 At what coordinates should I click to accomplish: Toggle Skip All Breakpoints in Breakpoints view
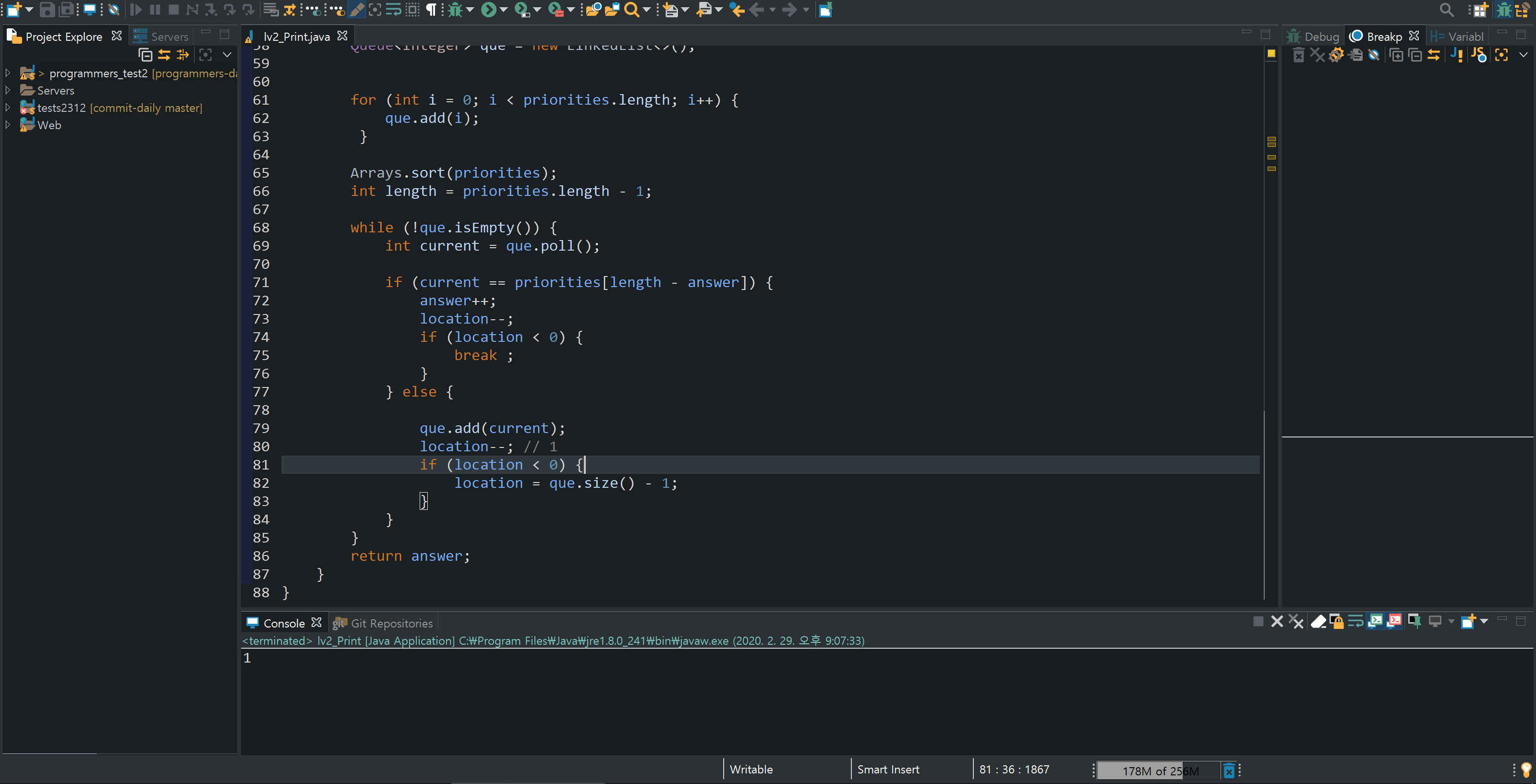[x=1374, y=55]
